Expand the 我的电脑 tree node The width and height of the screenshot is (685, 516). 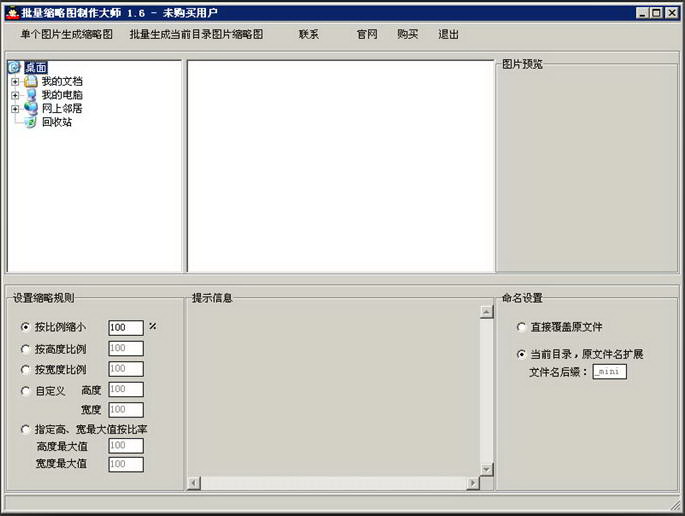(15, 95)
